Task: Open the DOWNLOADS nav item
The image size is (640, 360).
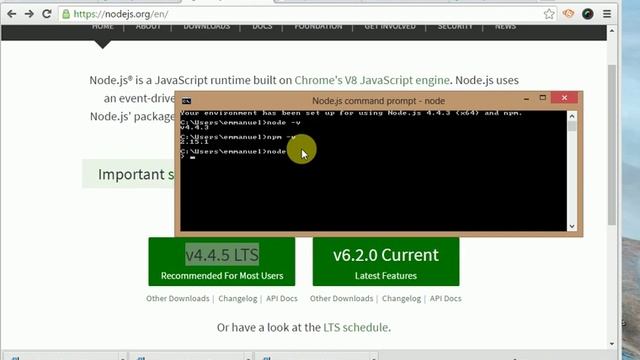Action: [x=207, y=27]
